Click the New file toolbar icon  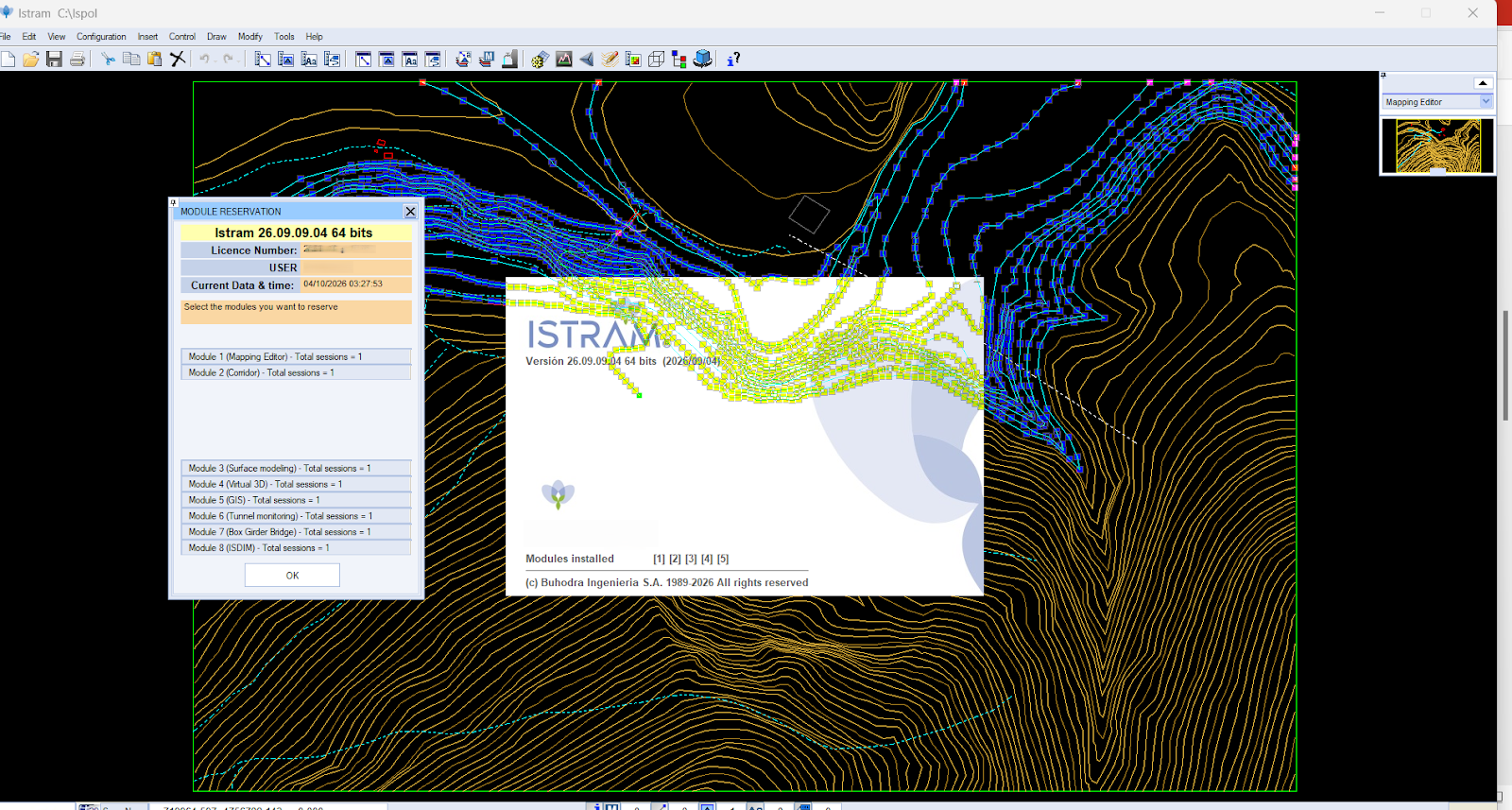(8, 59)
